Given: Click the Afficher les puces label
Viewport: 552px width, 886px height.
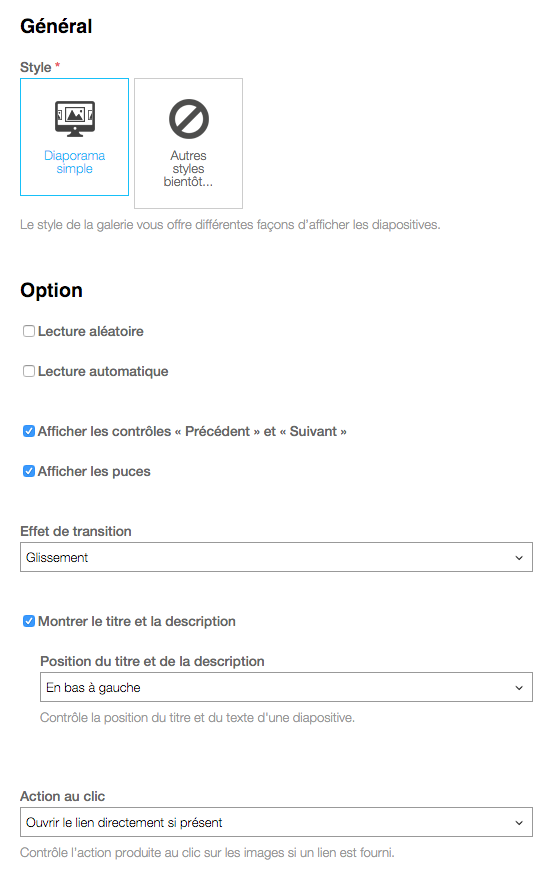Looking at the screenshot, I should (x=94, y=471).
